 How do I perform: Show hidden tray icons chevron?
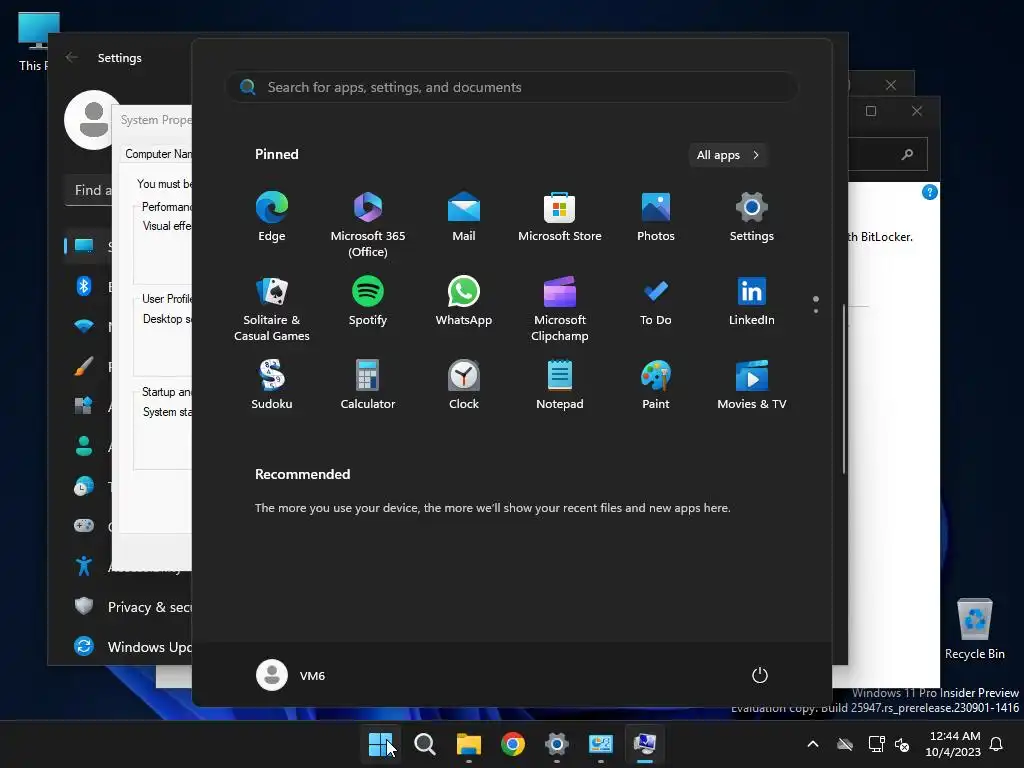coord(813,744)
